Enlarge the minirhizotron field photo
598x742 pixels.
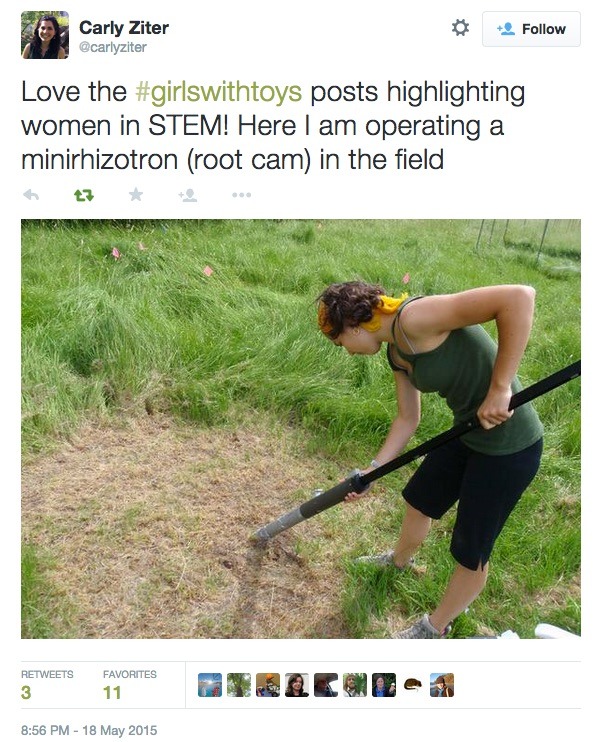pos(300,429)
